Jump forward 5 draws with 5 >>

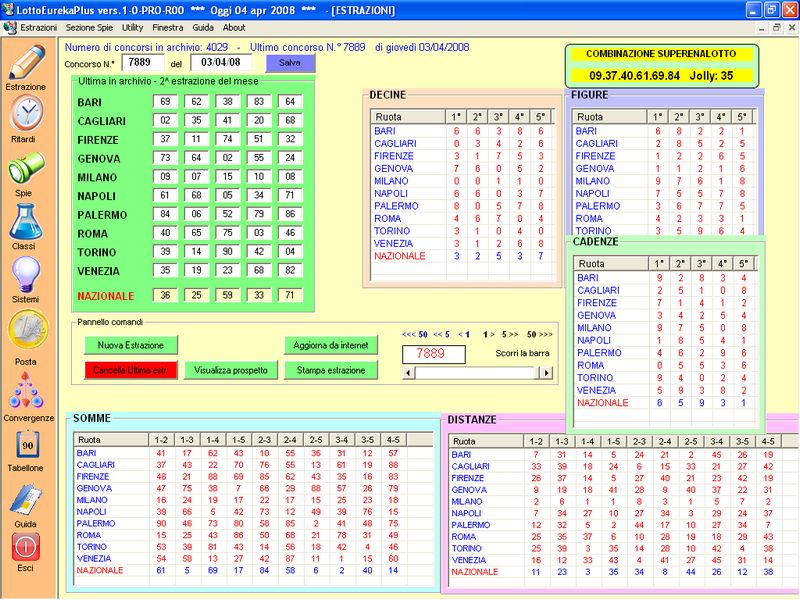point(510,335)
